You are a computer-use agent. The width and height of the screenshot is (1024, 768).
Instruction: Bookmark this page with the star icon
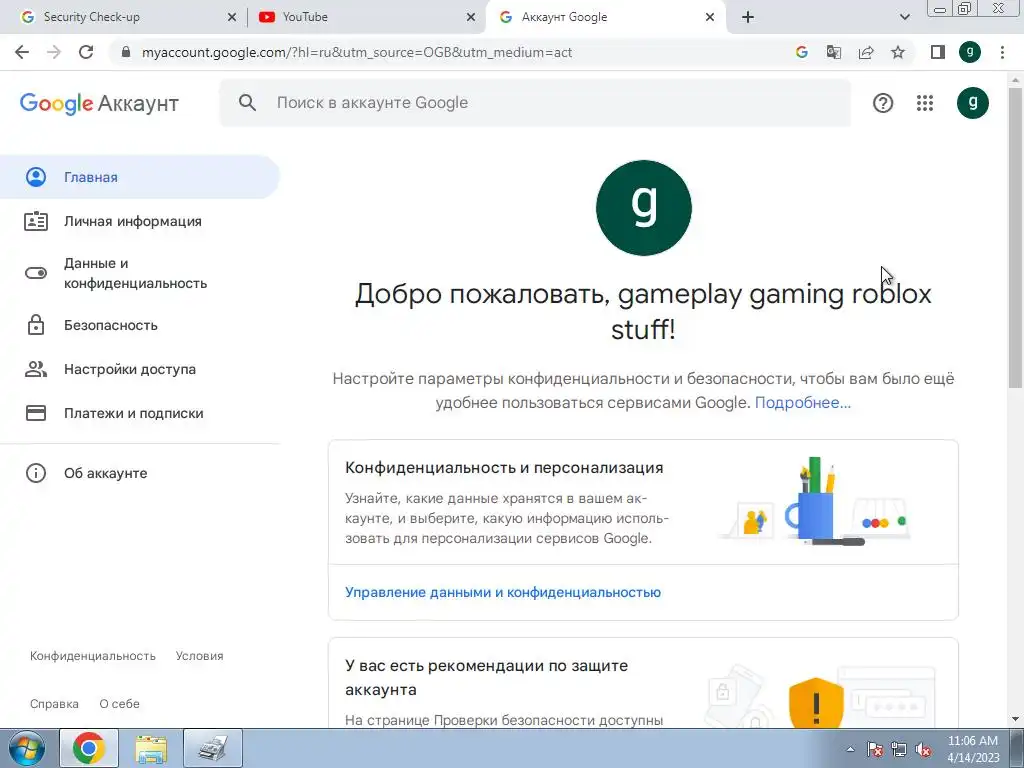coord(898,52)
